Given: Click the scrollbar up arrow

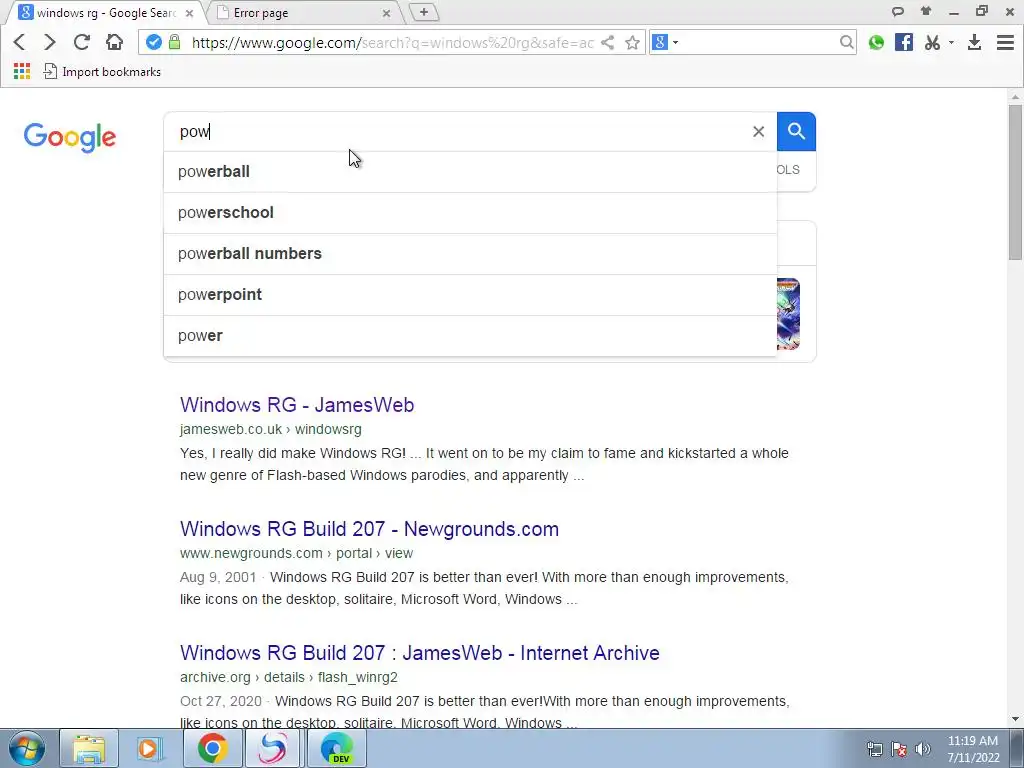Looking at the screenshot, I should tap(1015, 97).
